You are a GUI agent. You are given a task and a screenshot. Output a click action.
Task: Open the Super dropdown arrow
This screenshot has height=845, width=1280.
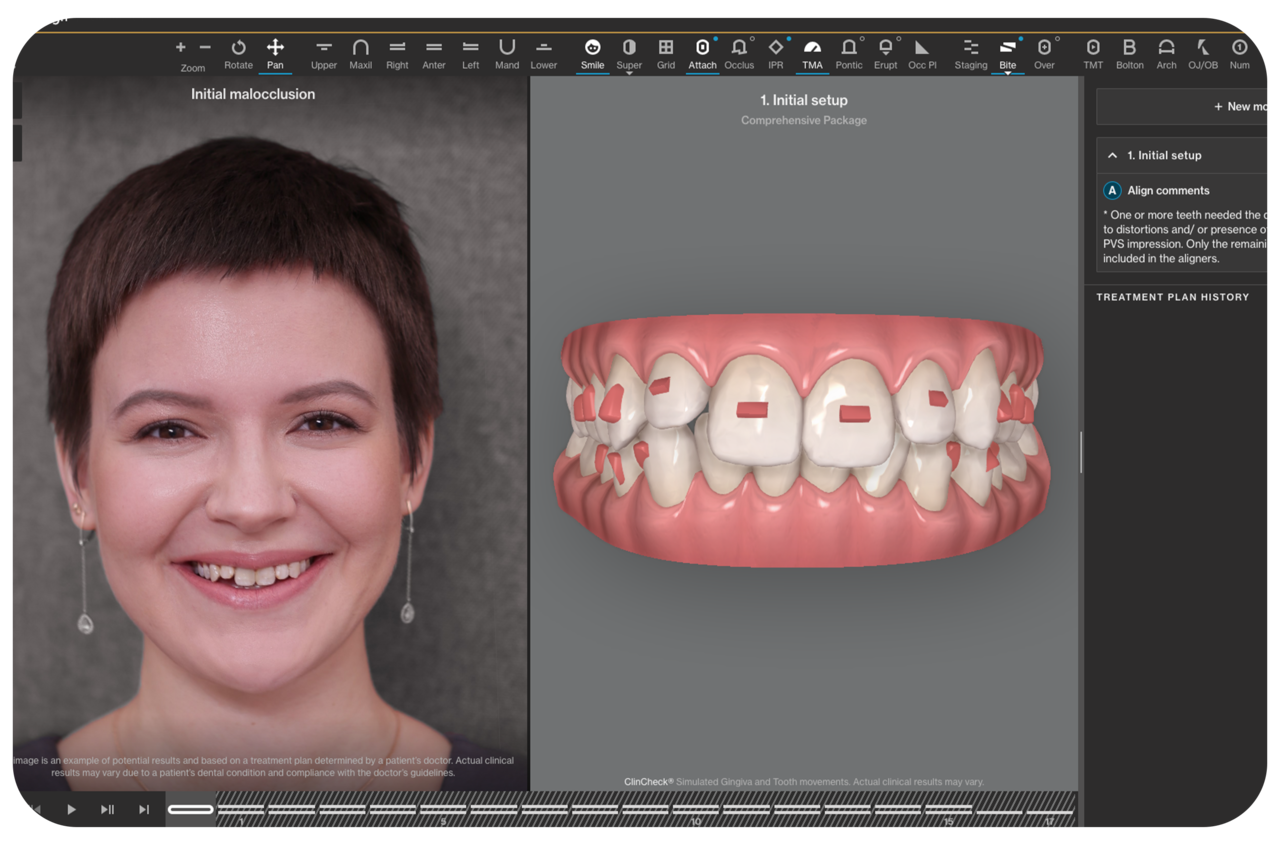tap(629, 73)
